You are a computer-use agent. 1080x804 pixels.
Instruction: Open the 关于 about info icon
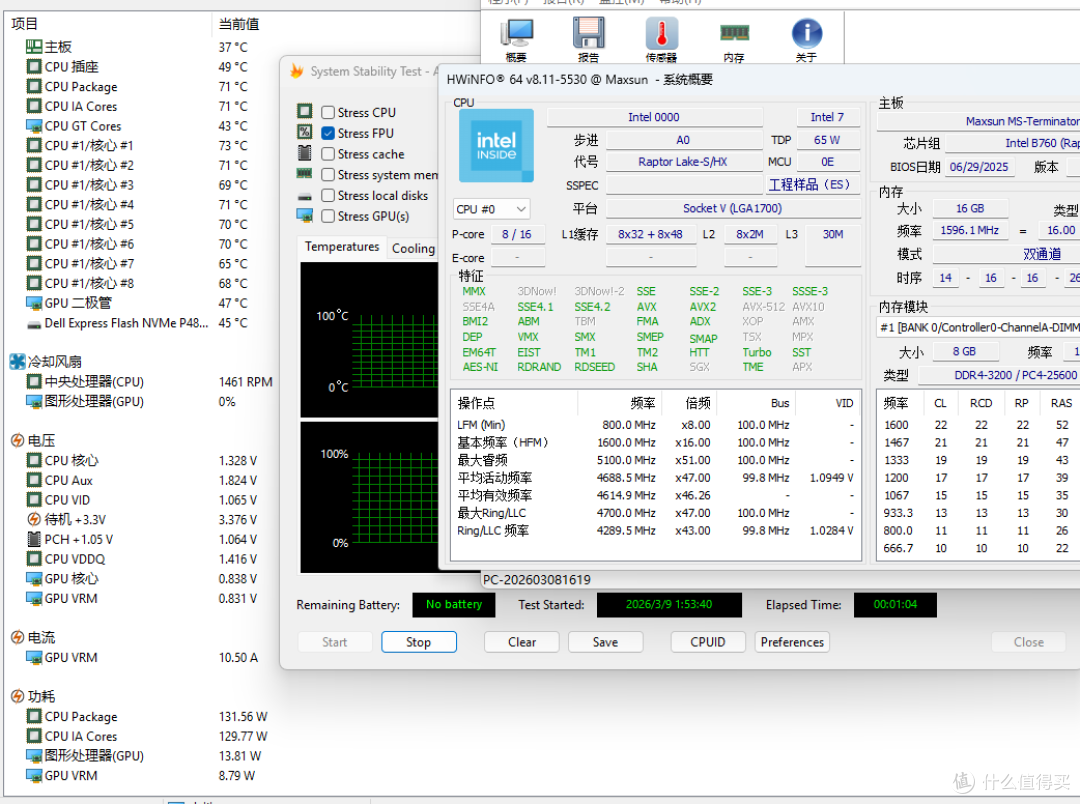pos(807,33)
